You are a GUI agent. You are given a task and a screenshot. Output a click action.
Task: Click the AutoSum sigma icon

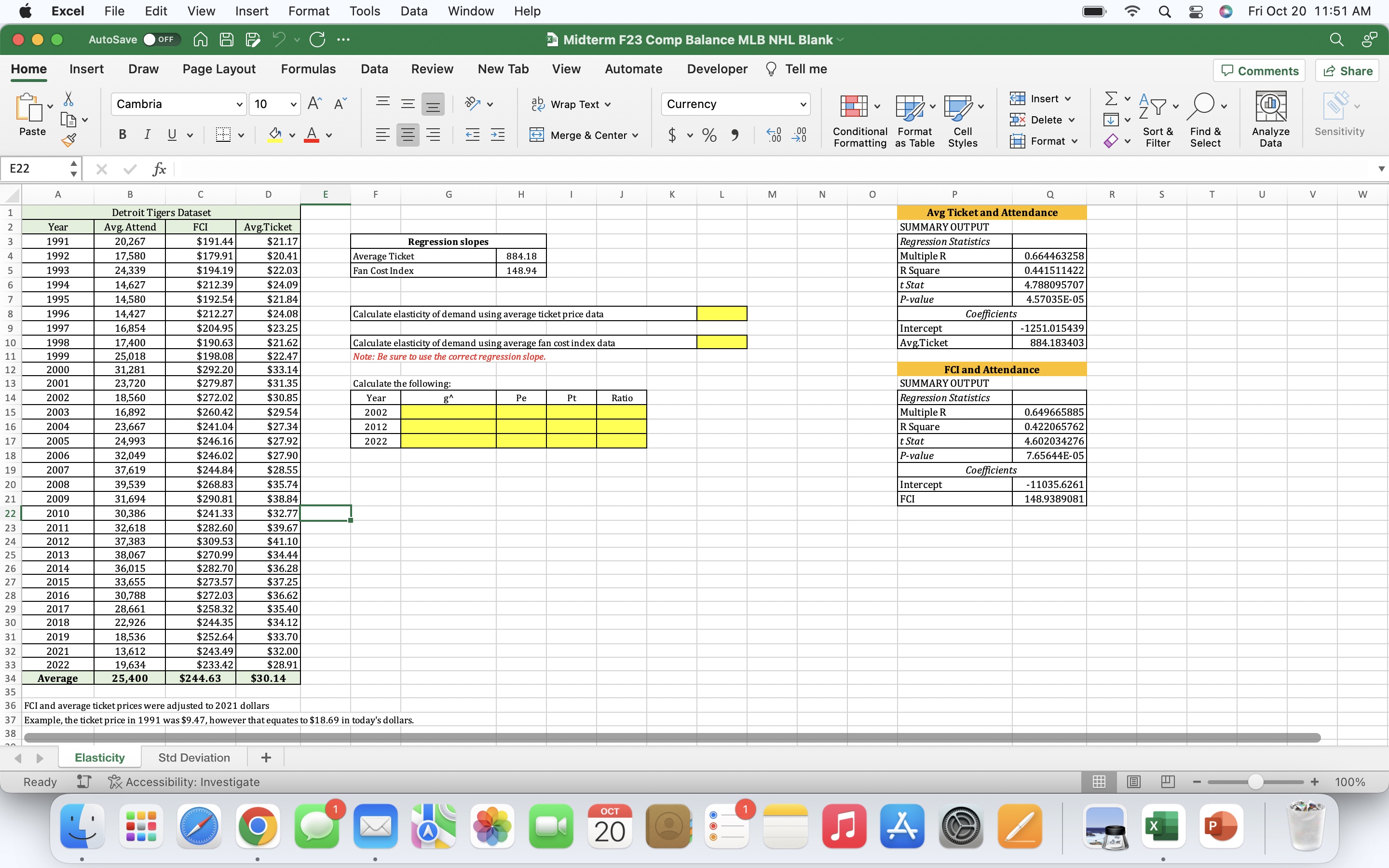coord(1111,99)
